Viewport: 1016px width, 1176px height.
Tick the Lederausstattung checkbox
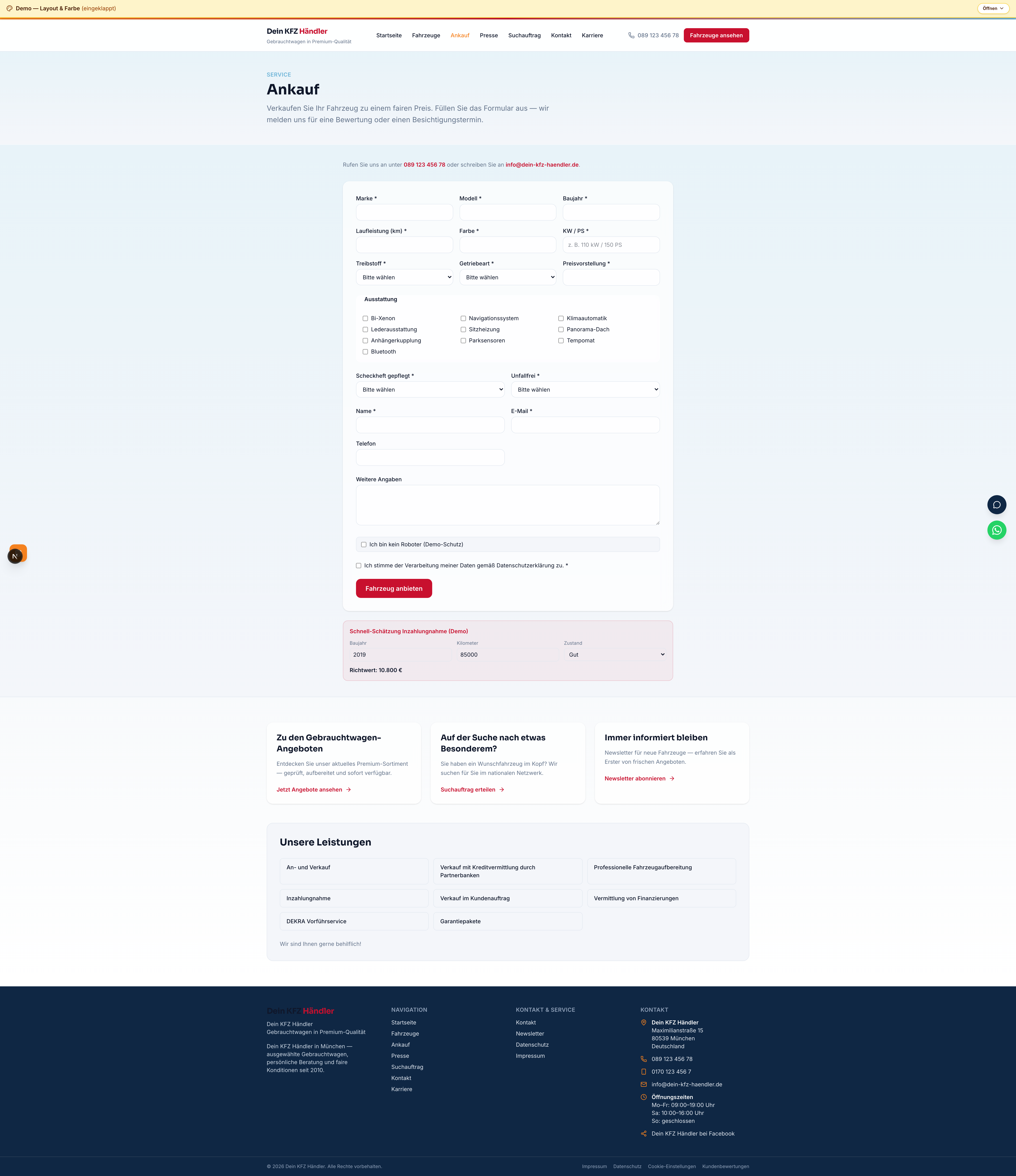click(366, 330)
